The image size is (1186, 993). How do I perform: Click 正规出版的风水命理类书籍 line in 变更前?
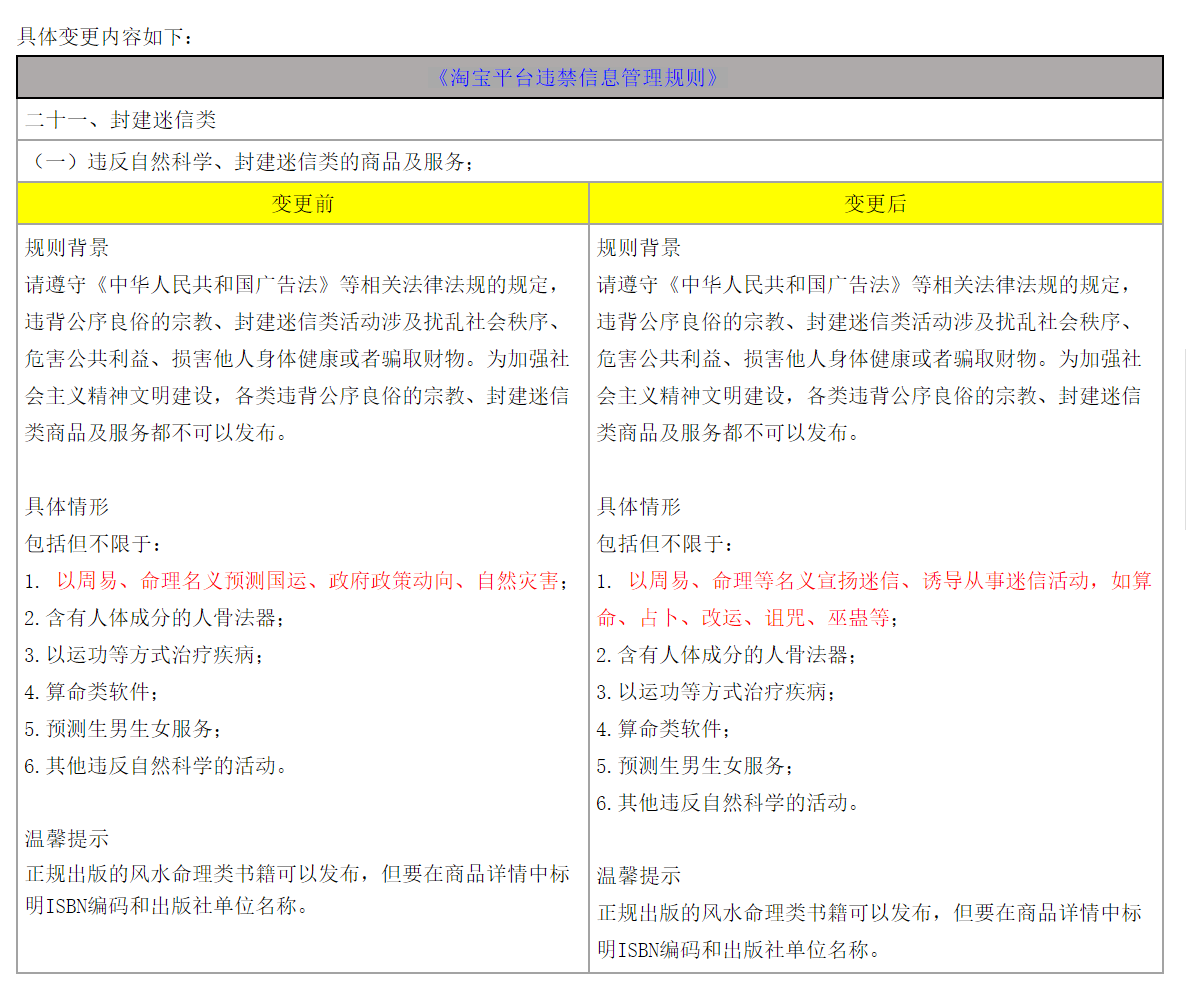[297, 874]
